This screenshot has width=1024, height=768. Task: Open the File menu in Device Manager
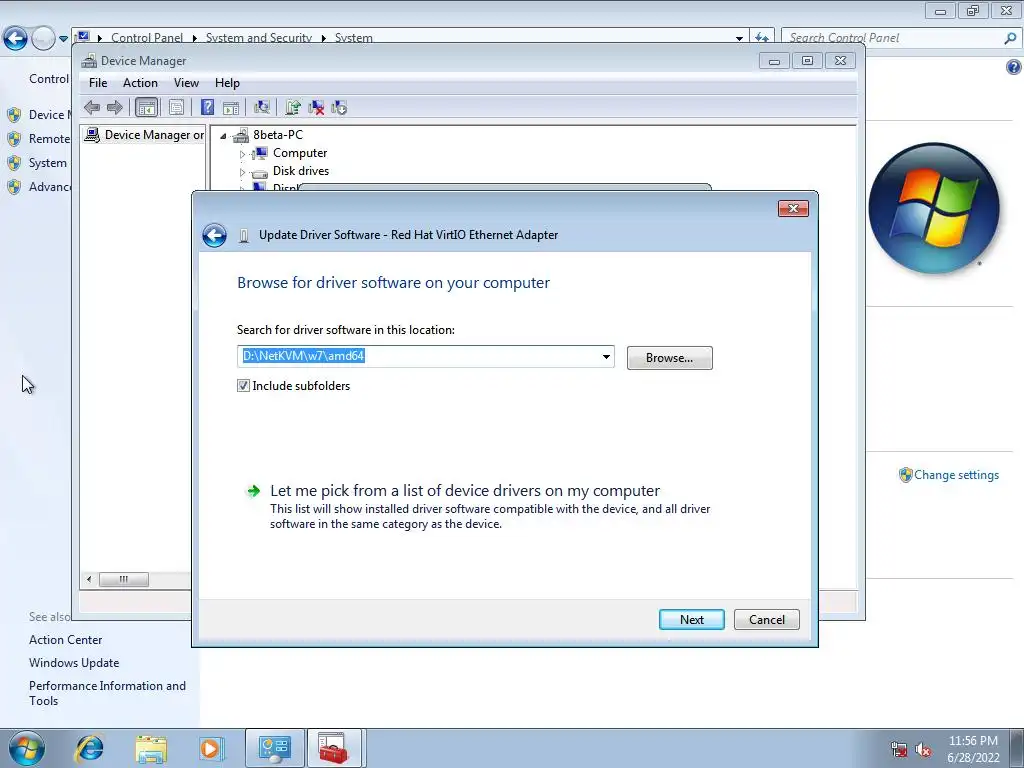click(x=98, y=83)
